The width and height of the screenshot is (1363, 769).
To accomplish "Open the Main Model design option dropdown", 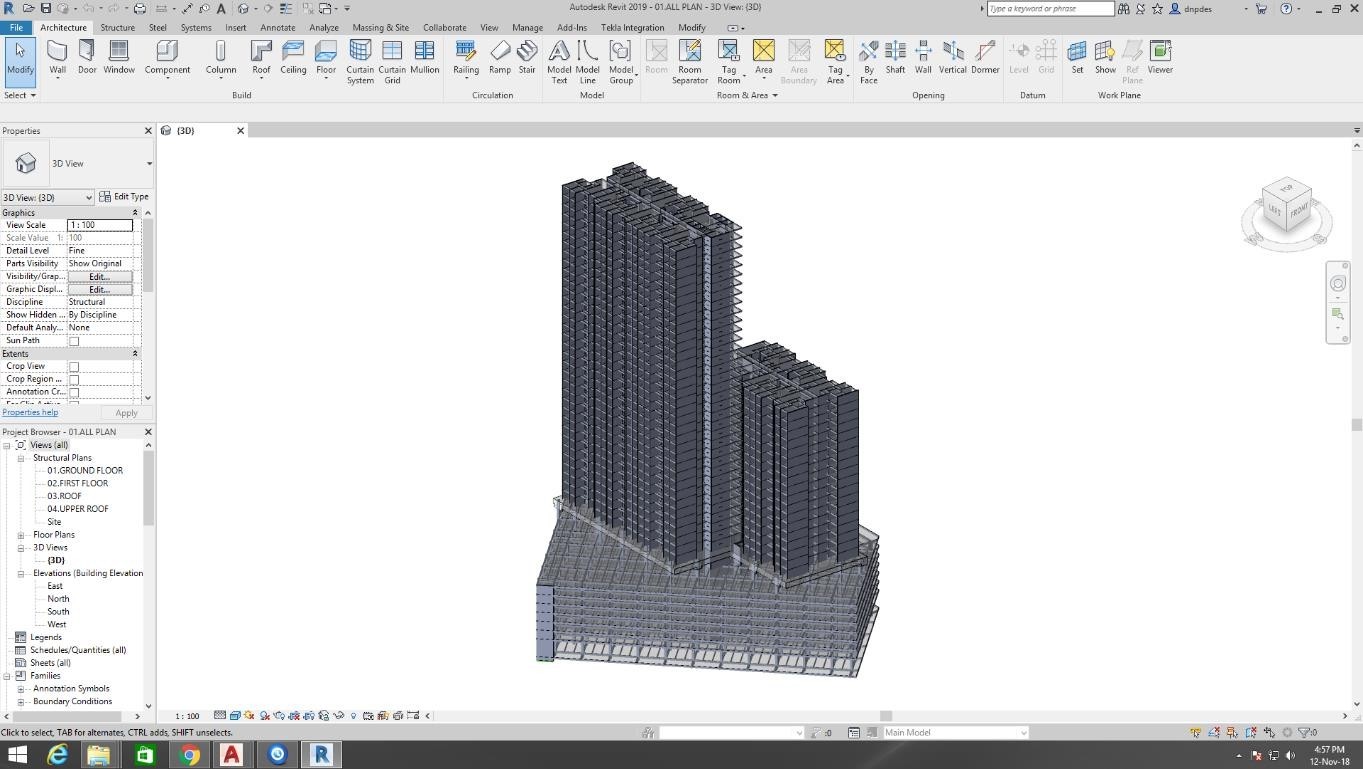I will [x=1024, y=732].
